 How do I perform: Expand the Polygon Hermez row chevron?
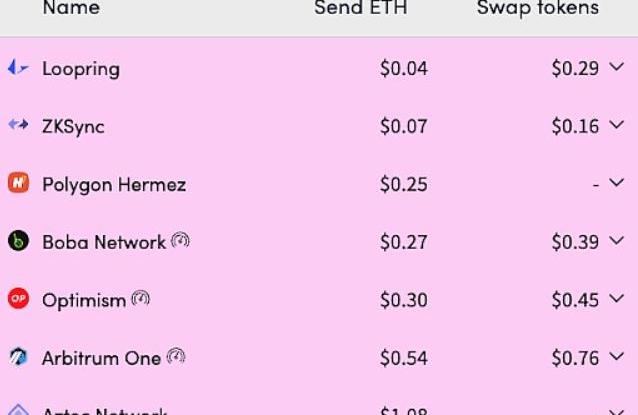[x=616, y=184]
